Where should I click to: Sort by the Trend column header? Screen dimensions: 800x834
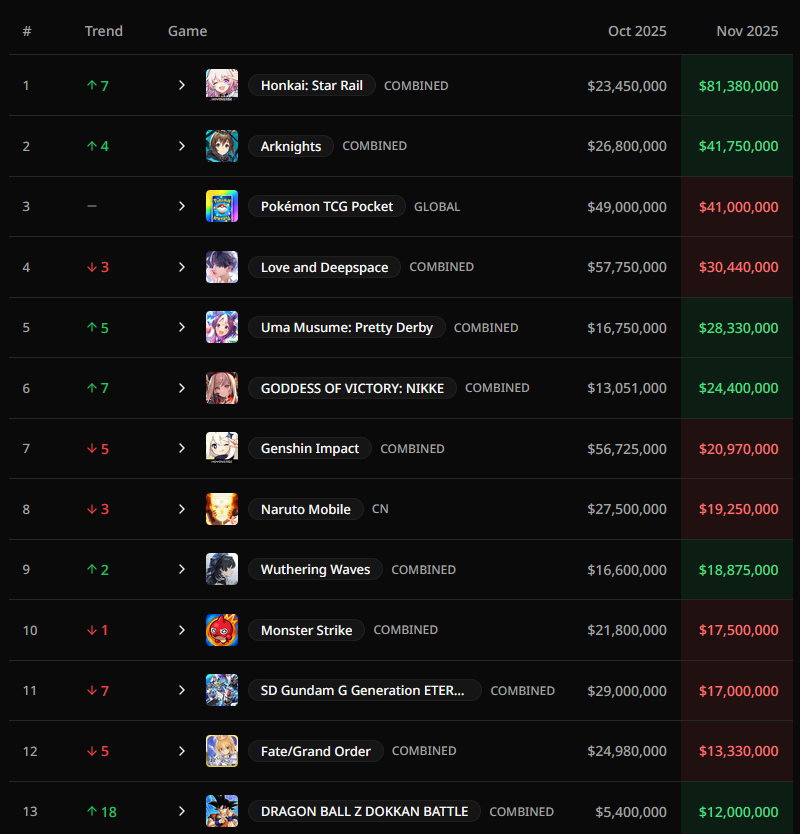pos(104,31)
